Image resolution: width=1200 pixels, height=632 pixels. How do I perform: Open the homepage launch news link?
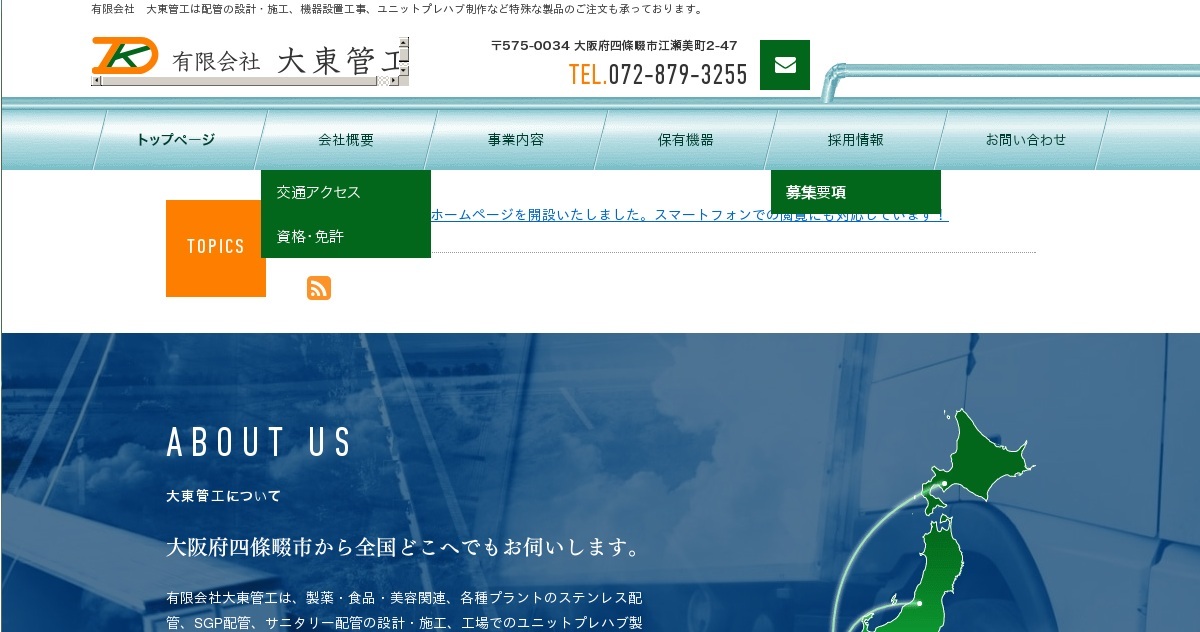[689, 214]
